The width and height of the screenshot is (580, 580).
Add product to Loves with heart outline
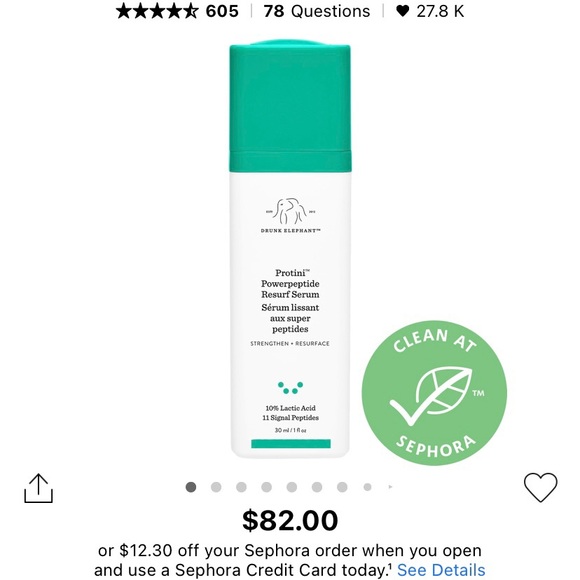point(540,487)
